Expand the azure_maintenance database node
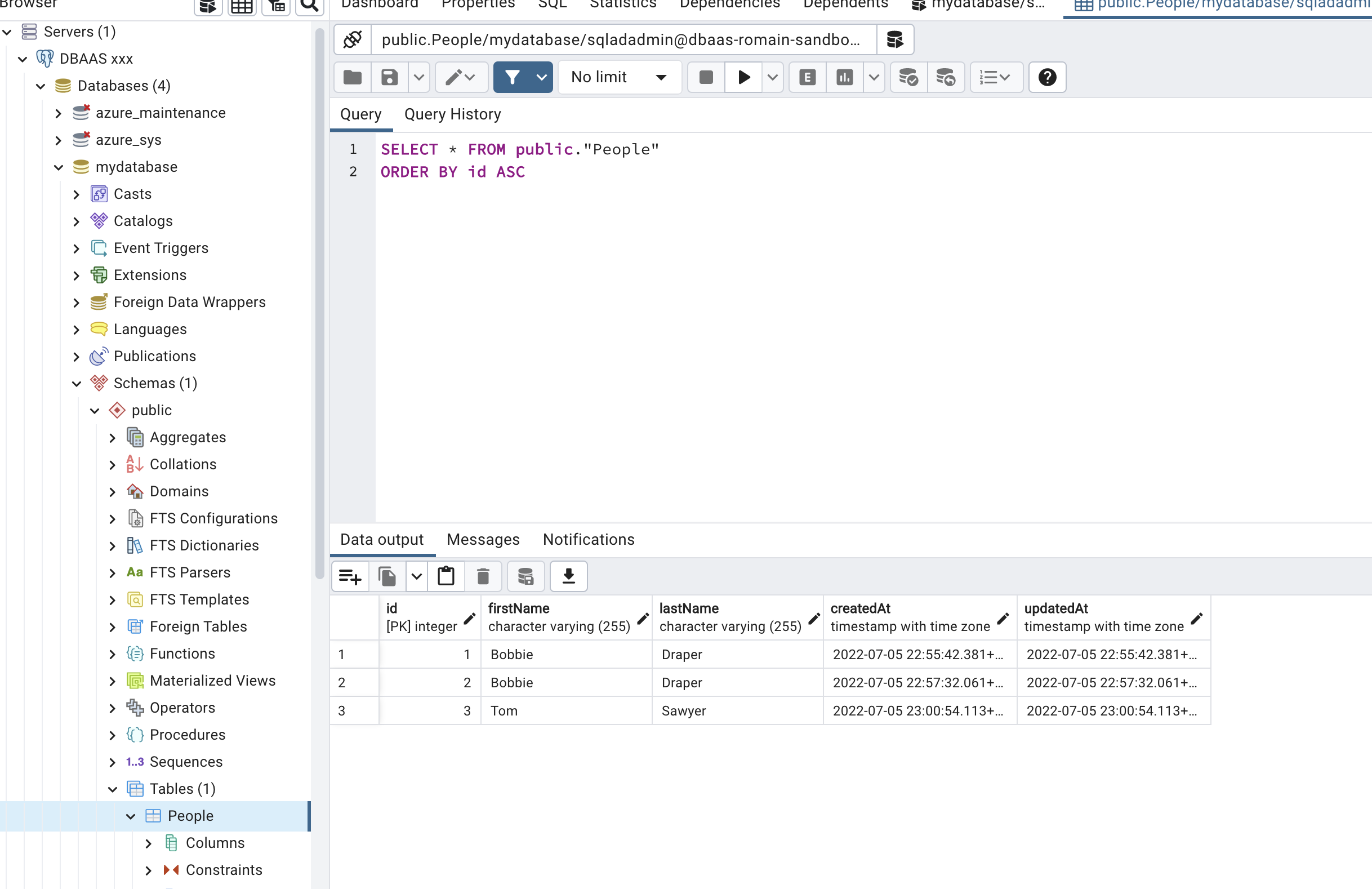The image size is (1372, 889). click(x=58, y=113)
